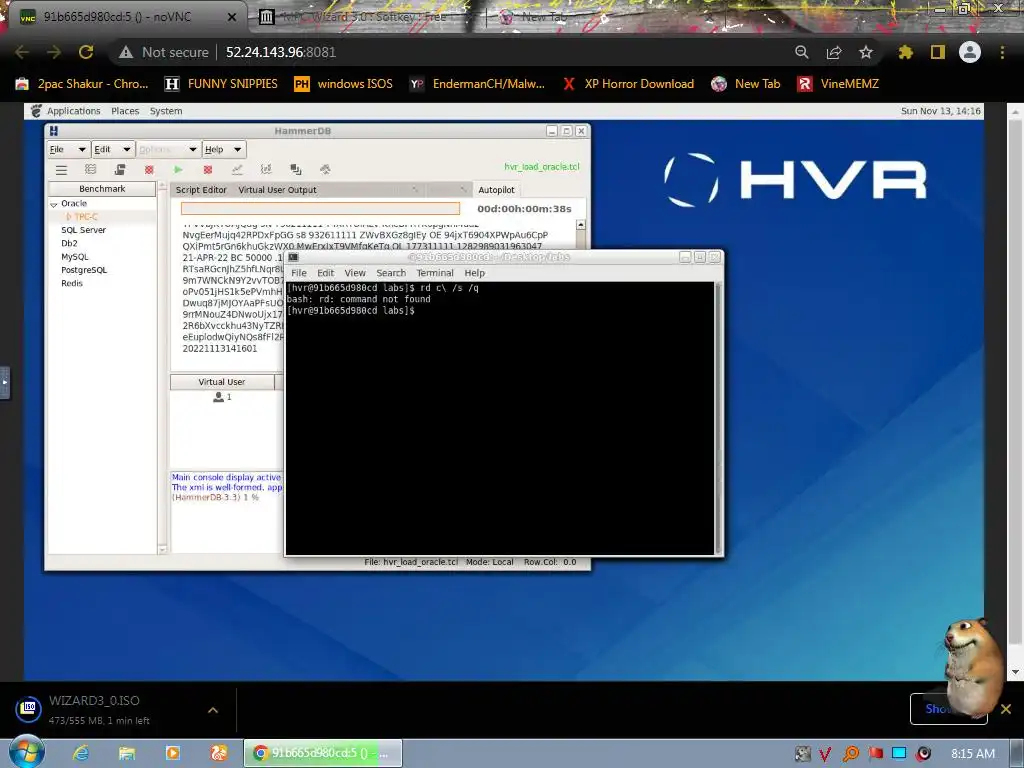Open terminal Terminal menu
Screen dimensions: 1024x768
click(434, 273)
